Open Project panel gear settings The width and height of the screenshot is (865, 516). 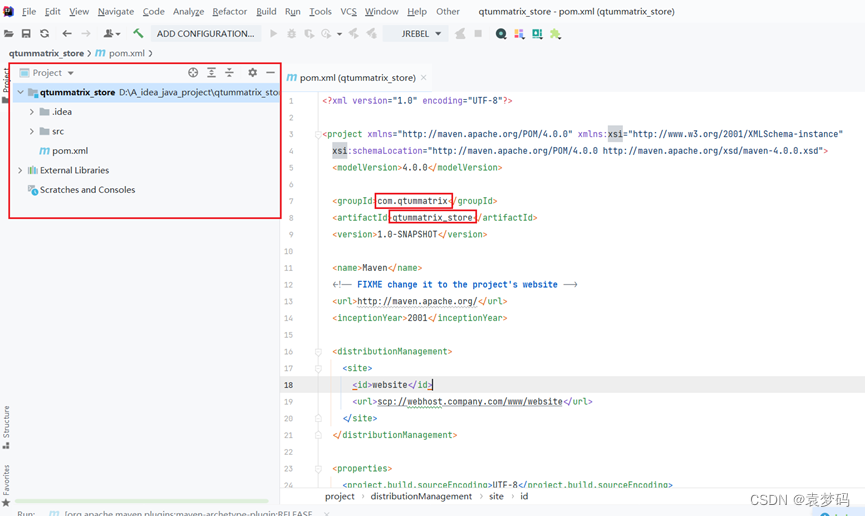coord(252,73)
